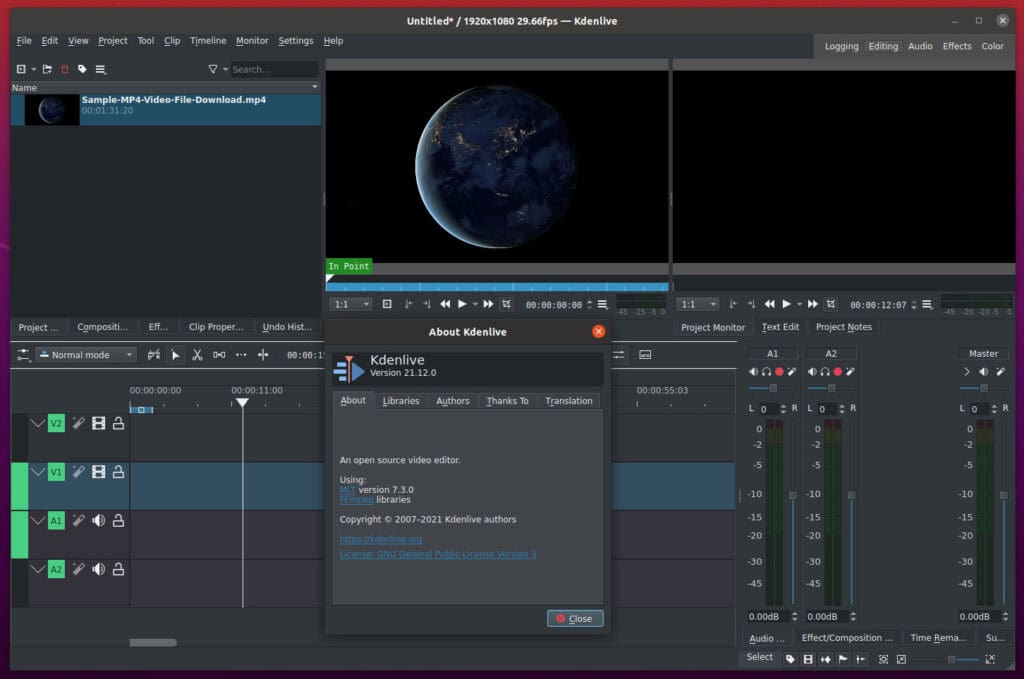
Task: Click the Close button in About dialog
Action: click(x=575, y=618)
